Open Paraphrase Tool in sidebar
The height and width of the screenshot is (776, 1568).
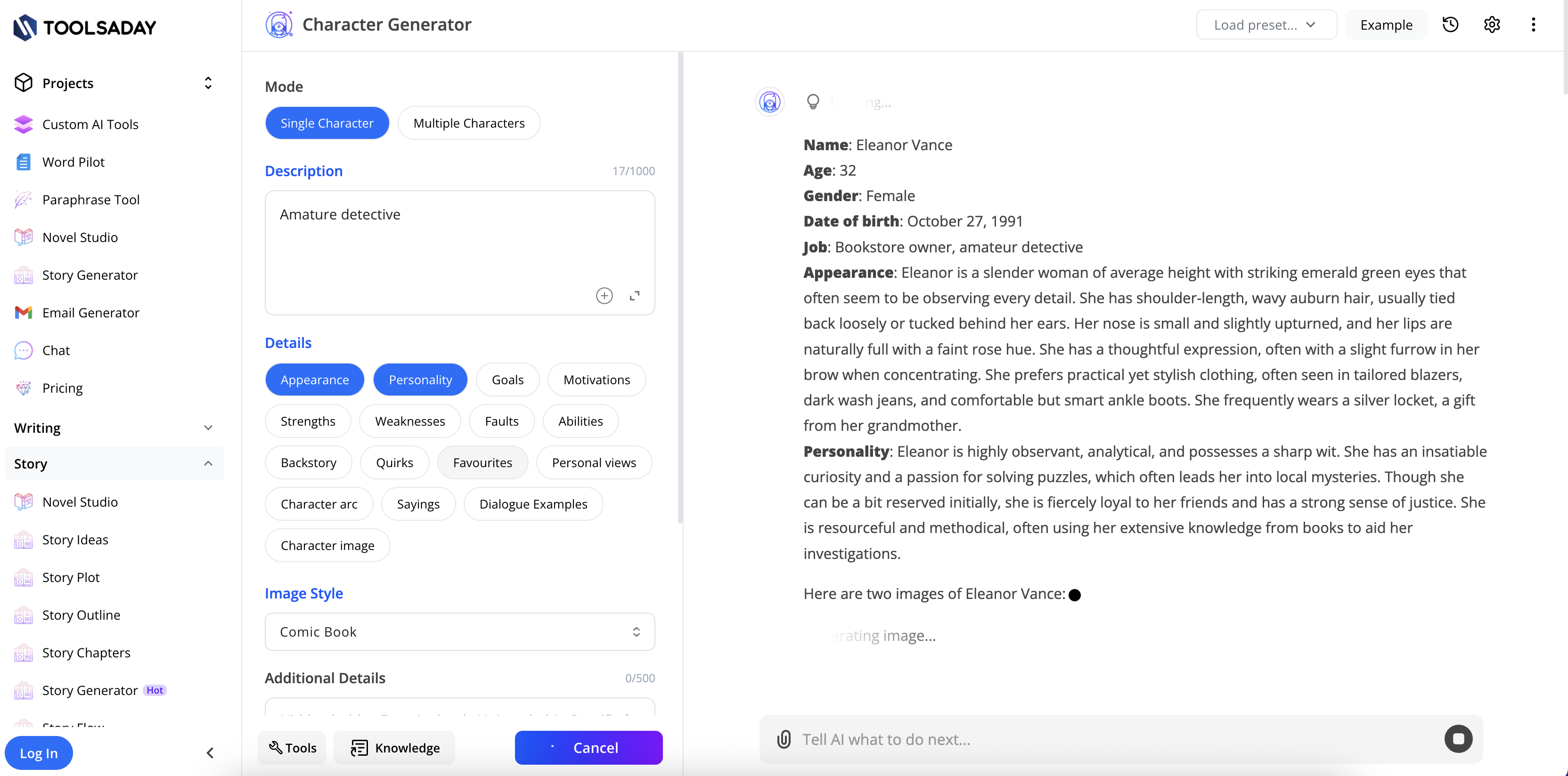point(90,200)
